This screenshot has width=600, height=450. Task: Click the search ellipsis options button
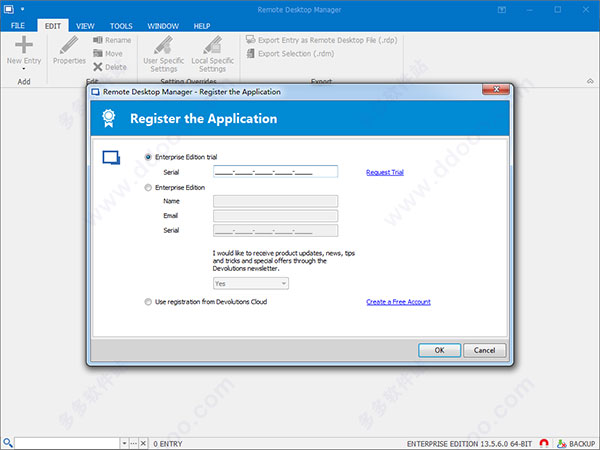click(134, 443)
